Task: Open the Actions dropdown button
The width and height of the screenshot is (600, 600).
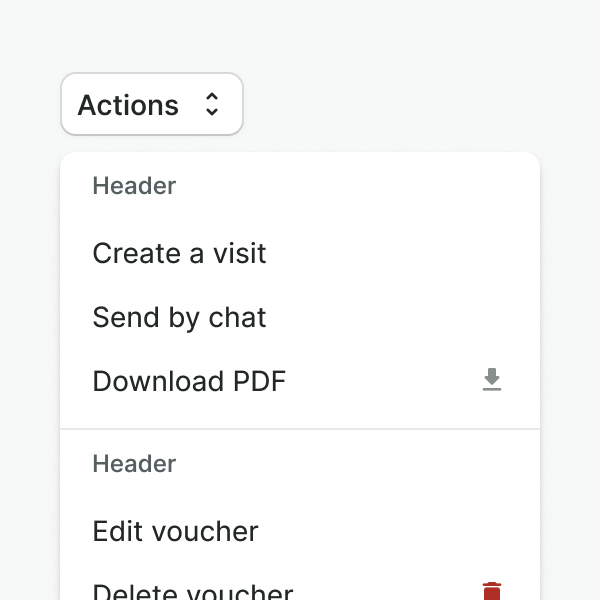Action: point(152,105)
